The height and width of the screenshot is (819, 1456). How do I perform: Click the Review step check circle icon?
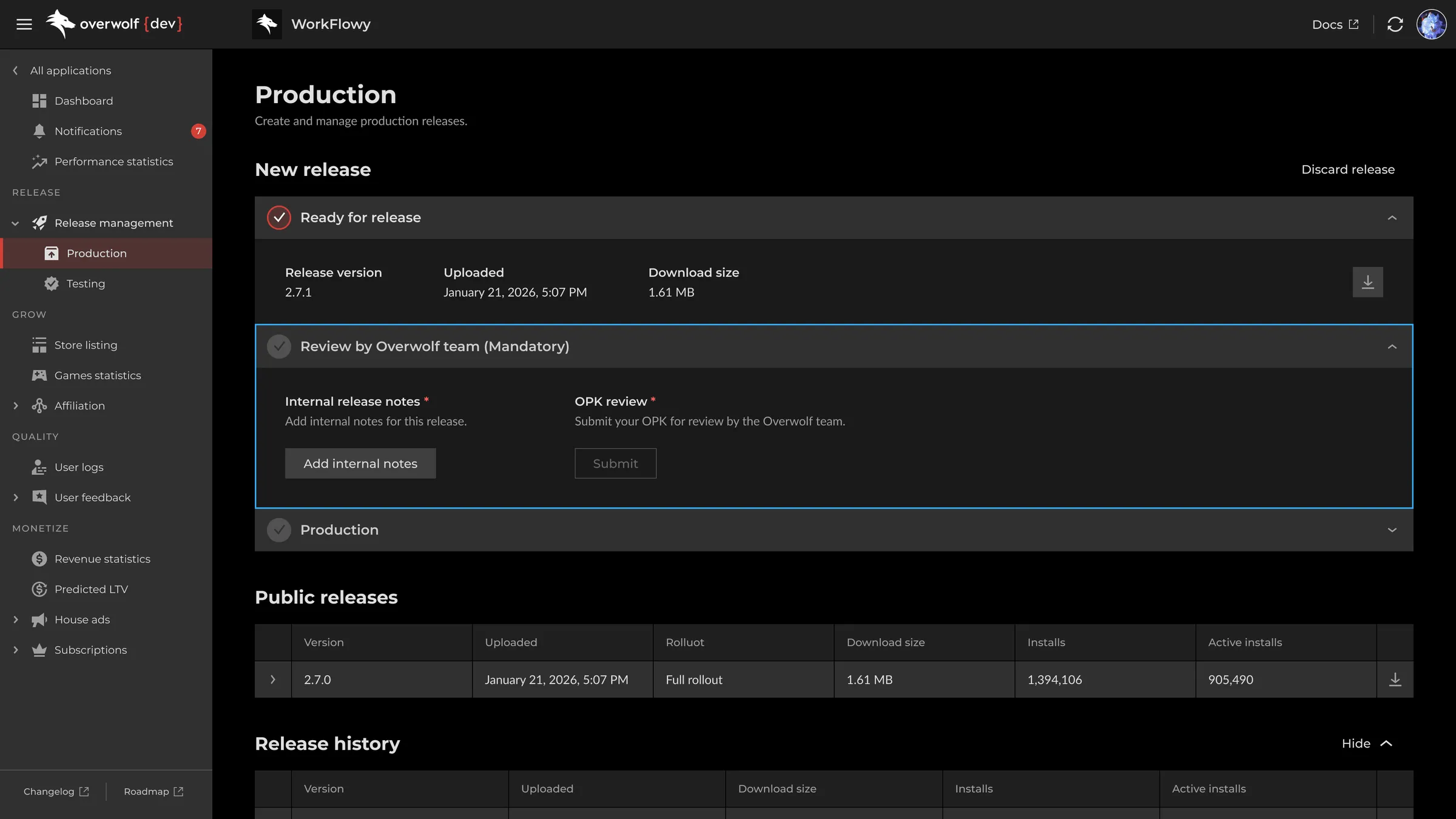tap(279, 346)
